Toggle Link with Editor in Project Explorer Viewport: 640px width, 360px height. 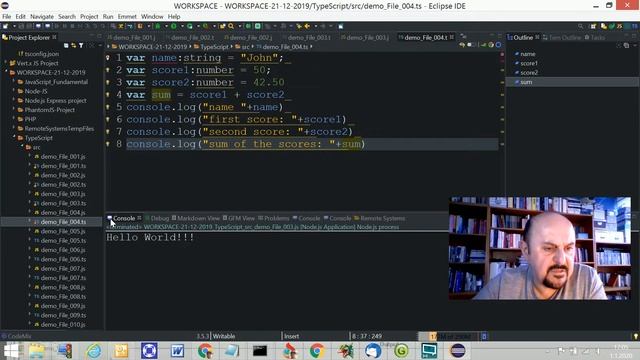[73, 45]
